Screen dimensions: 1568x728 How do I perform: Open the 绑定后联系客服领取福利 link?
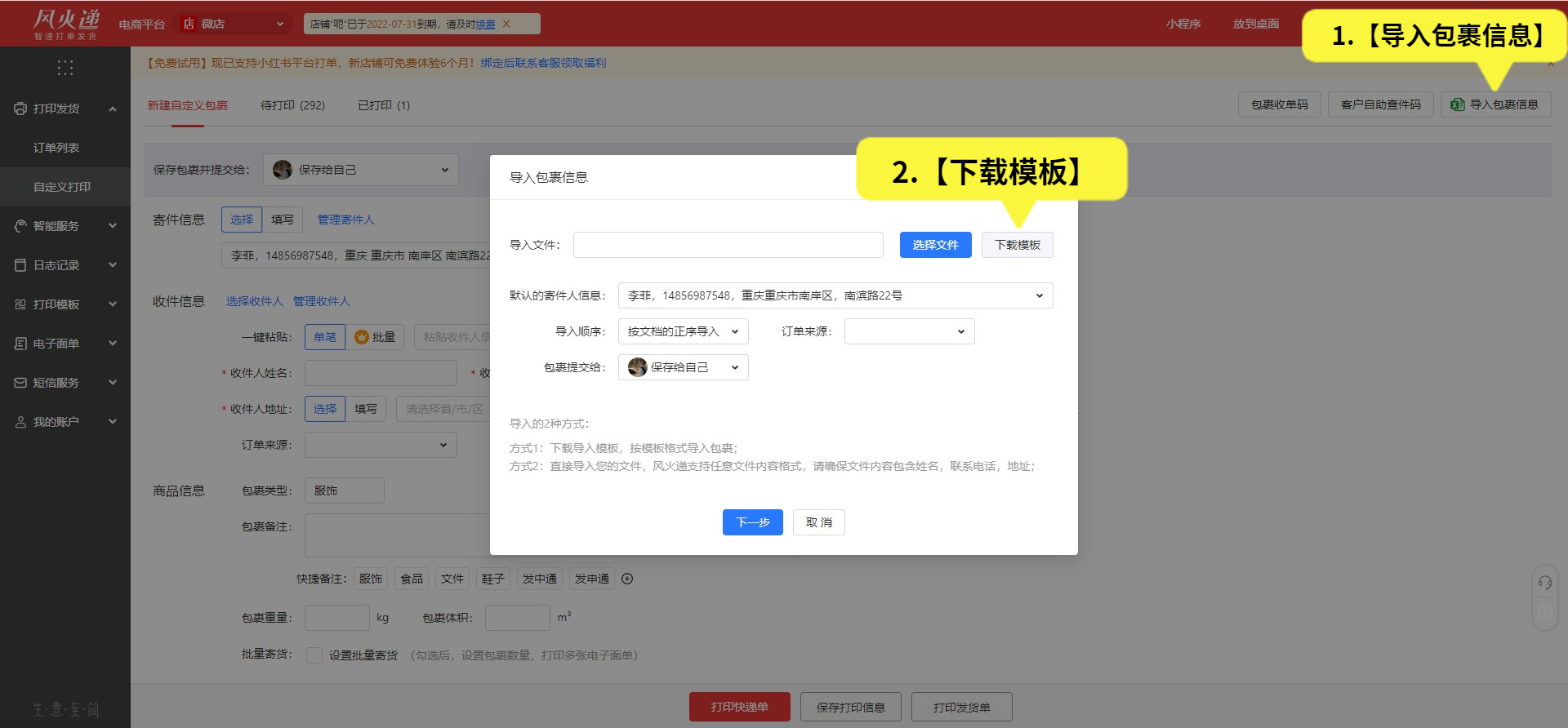[x=543, y=63]
